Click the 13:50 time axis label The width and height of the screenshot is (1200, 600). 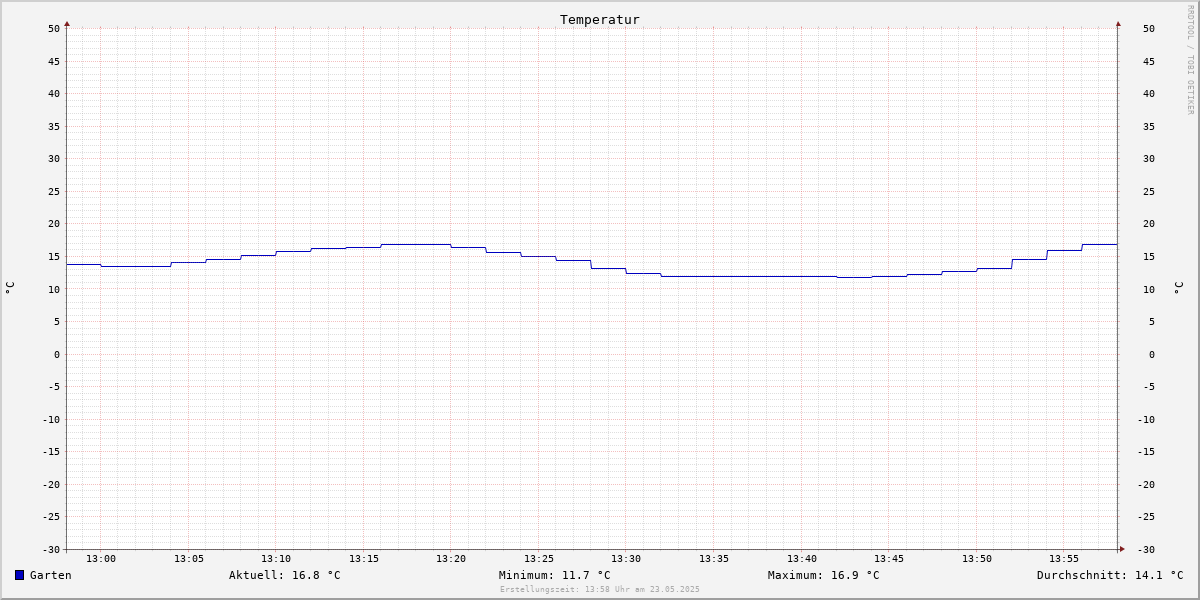(977, 559)
